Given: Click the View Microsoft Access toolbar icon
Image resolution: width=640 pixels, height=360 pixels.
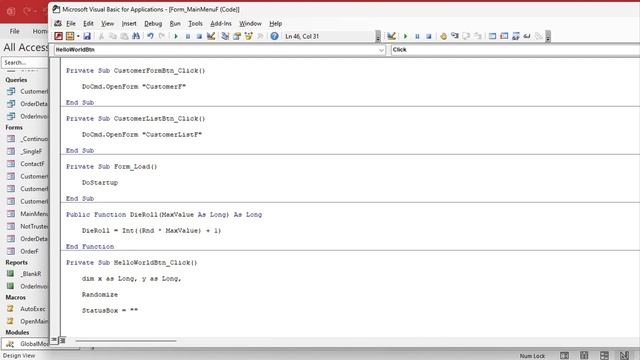Looking at the screenshot, I should point(58,36).
